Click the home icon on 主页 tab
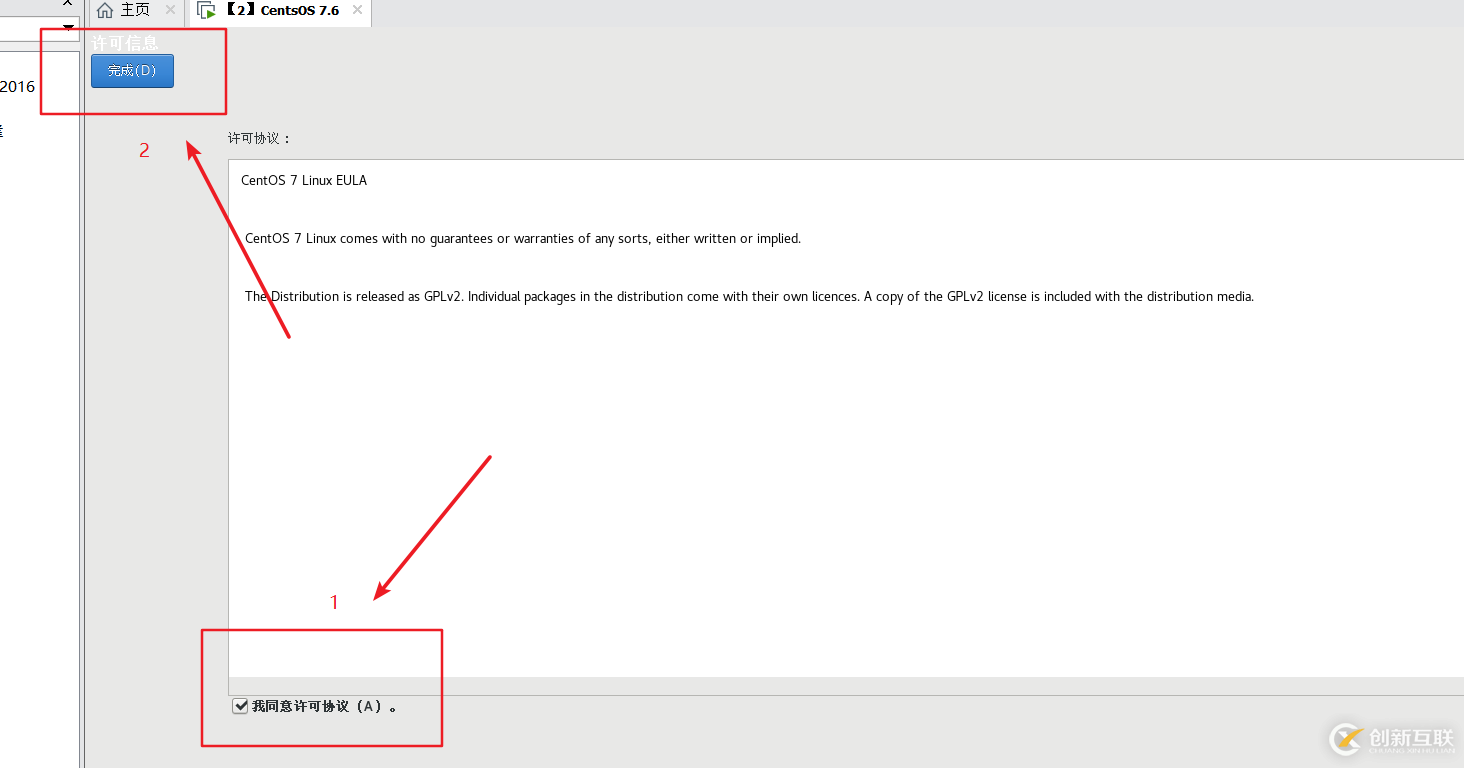1464x768 pixels. pos(105,10)
